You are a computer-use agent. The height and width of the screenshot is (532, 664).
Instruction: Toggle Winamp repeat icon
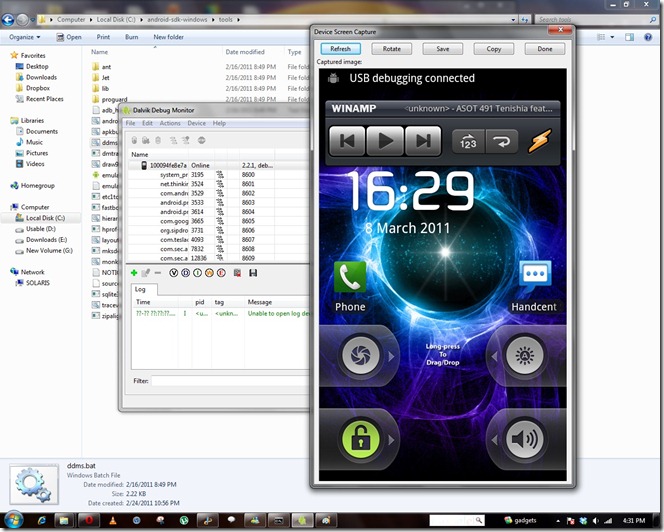tap(502, 141)
